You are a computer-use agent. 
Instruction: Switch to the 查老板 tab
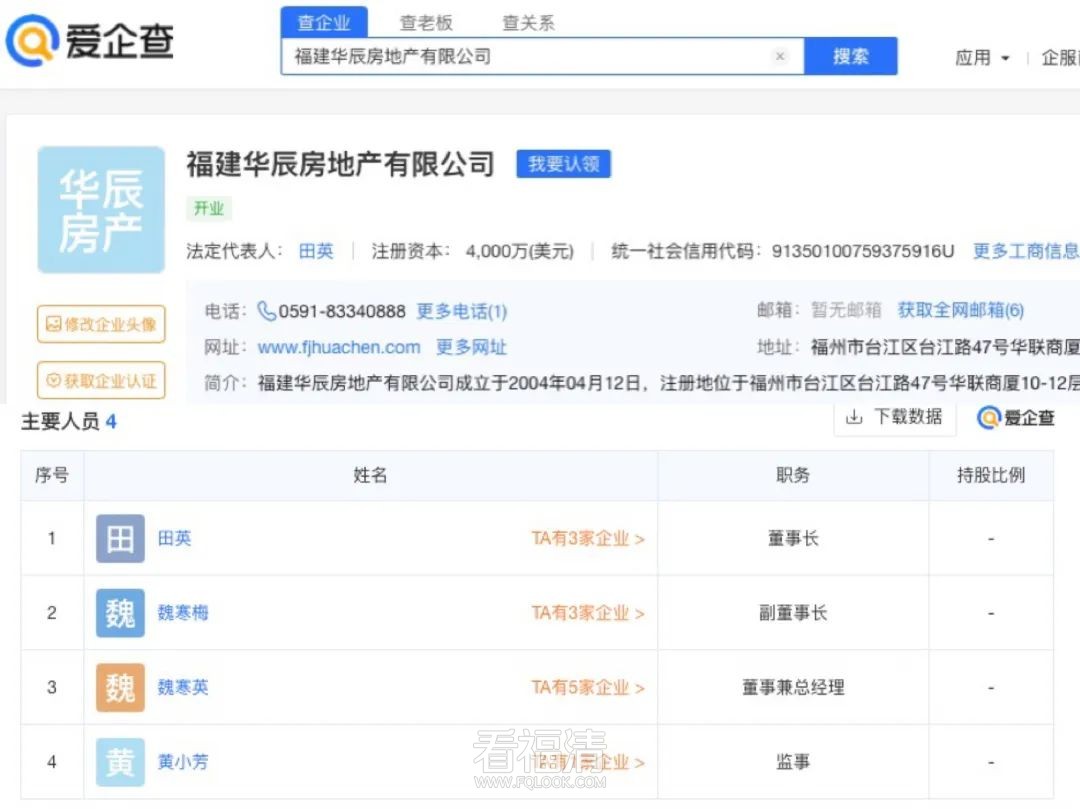tap(426, 22)
